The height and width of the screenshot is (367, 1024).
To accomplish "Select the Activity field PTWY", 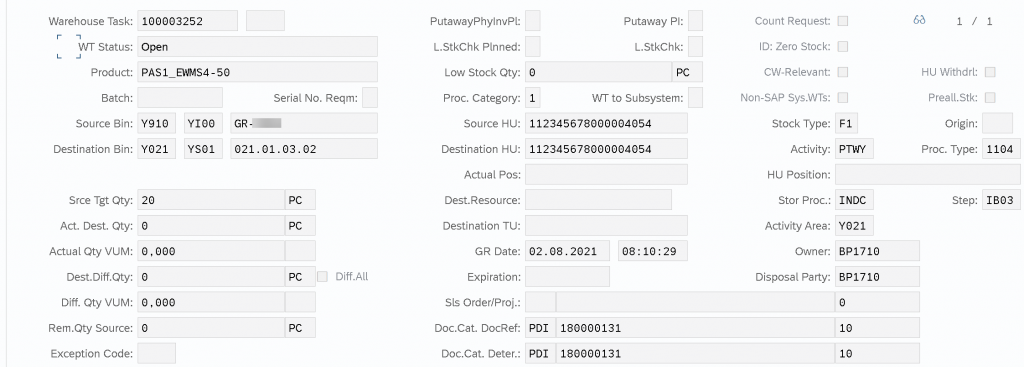I will coord(854,149).
